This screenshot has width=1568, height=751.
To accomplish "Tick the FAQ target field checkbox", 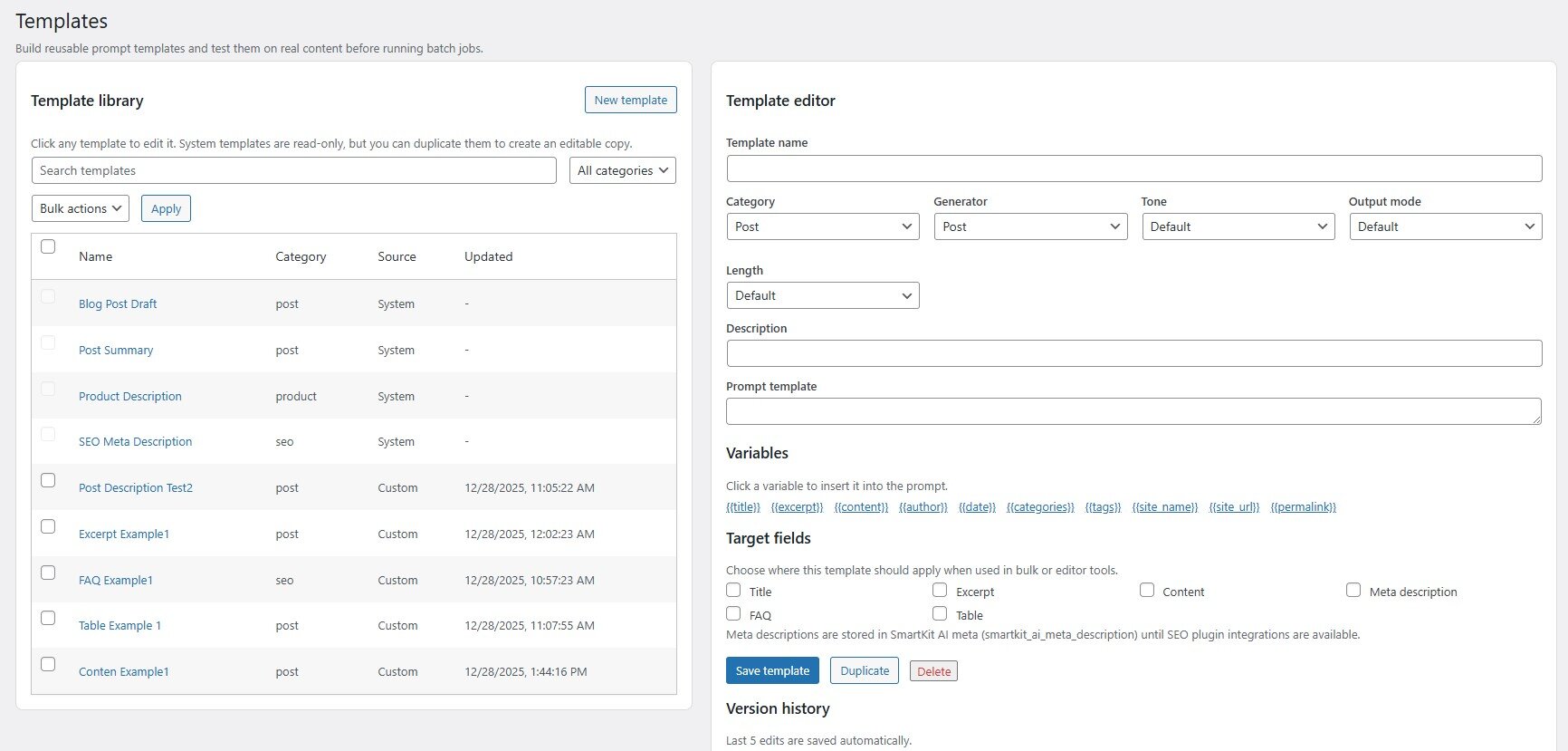I will pos(733,614).
